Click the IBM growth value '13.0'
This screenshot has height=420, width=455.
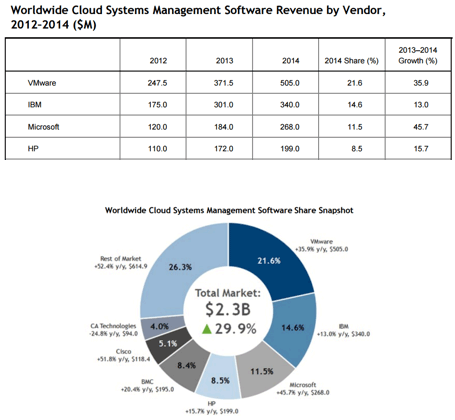[x=421, y=105]
